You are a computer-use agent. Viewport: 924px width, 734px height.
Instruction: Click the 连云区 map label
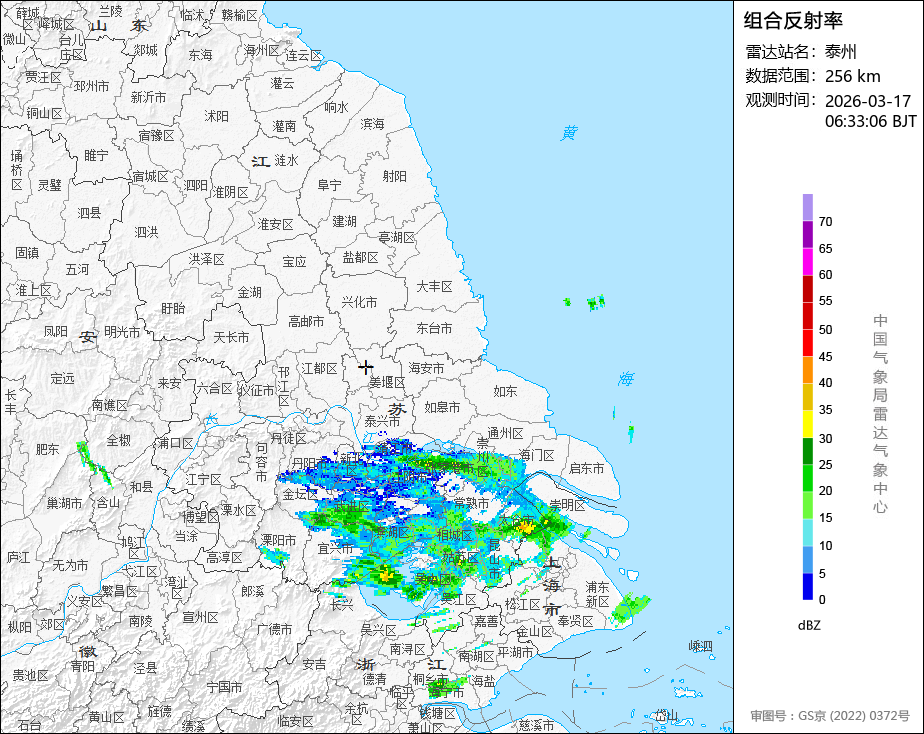304,56
